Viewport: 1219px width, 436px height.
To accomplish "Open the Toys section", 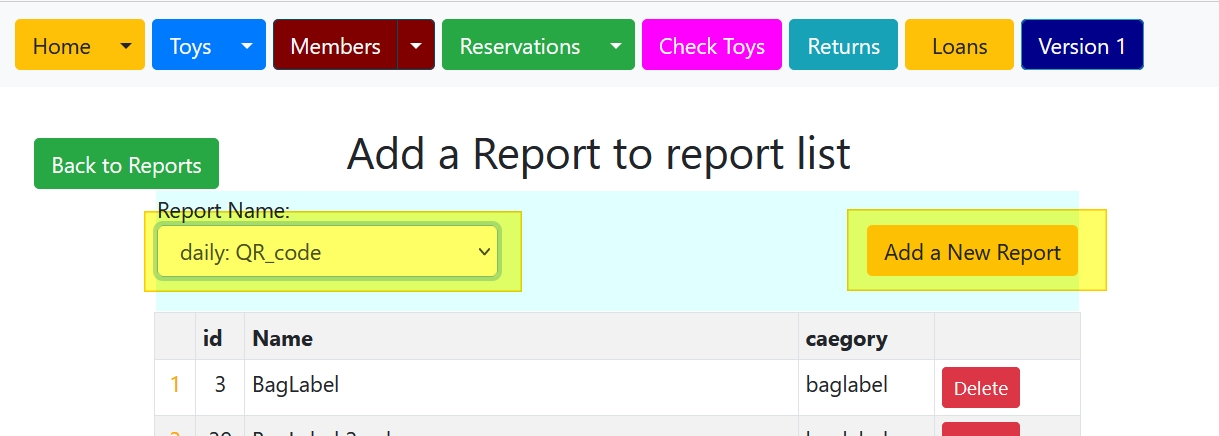I will coord(190,45).
